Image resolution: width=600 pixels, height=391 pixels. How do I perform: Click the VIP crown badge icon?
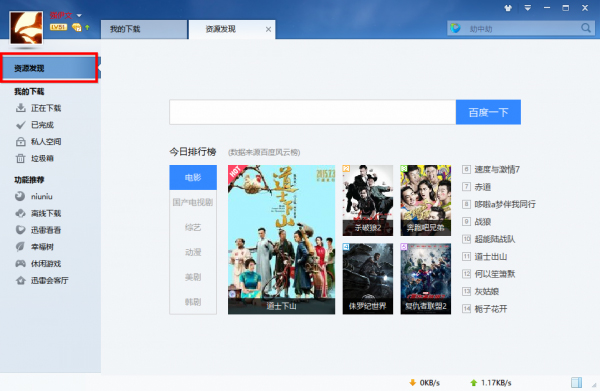point(77,27)
